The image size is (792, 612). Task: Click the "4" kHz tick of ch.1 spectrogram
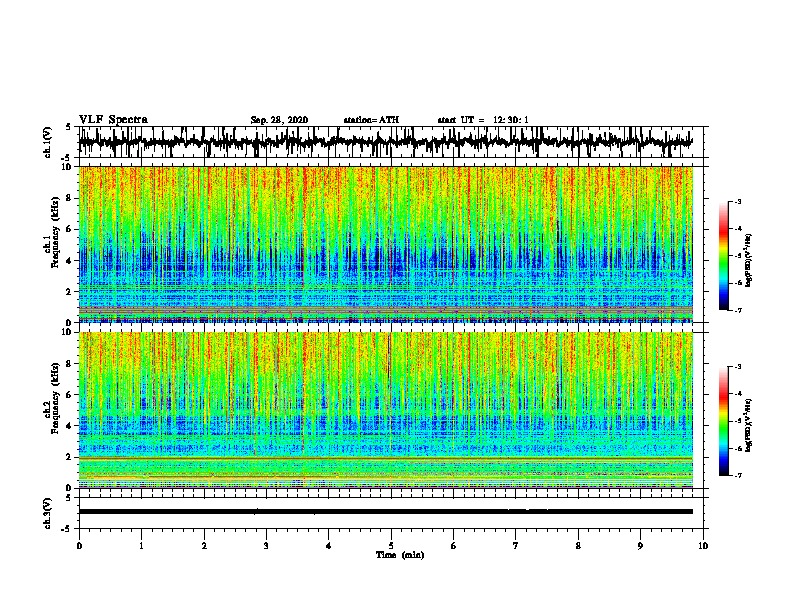[x=70, y=261]
